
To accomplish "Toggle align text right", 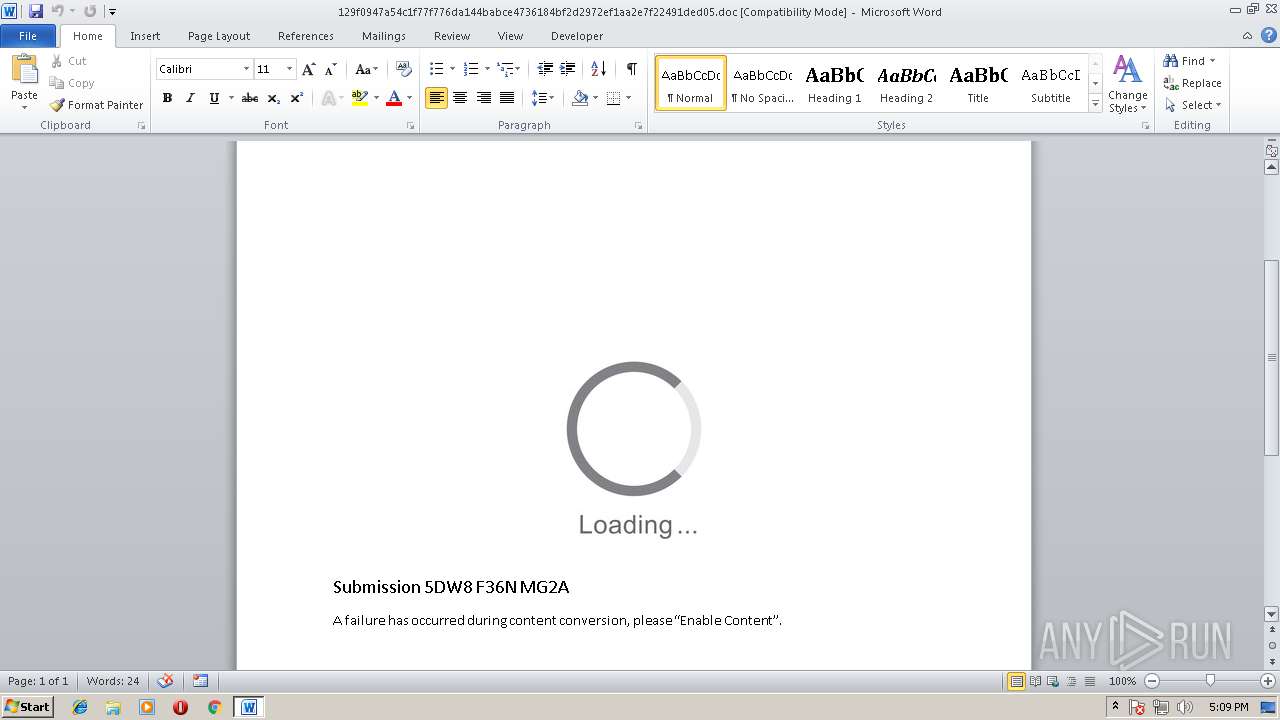I will [x=484, y=98].
